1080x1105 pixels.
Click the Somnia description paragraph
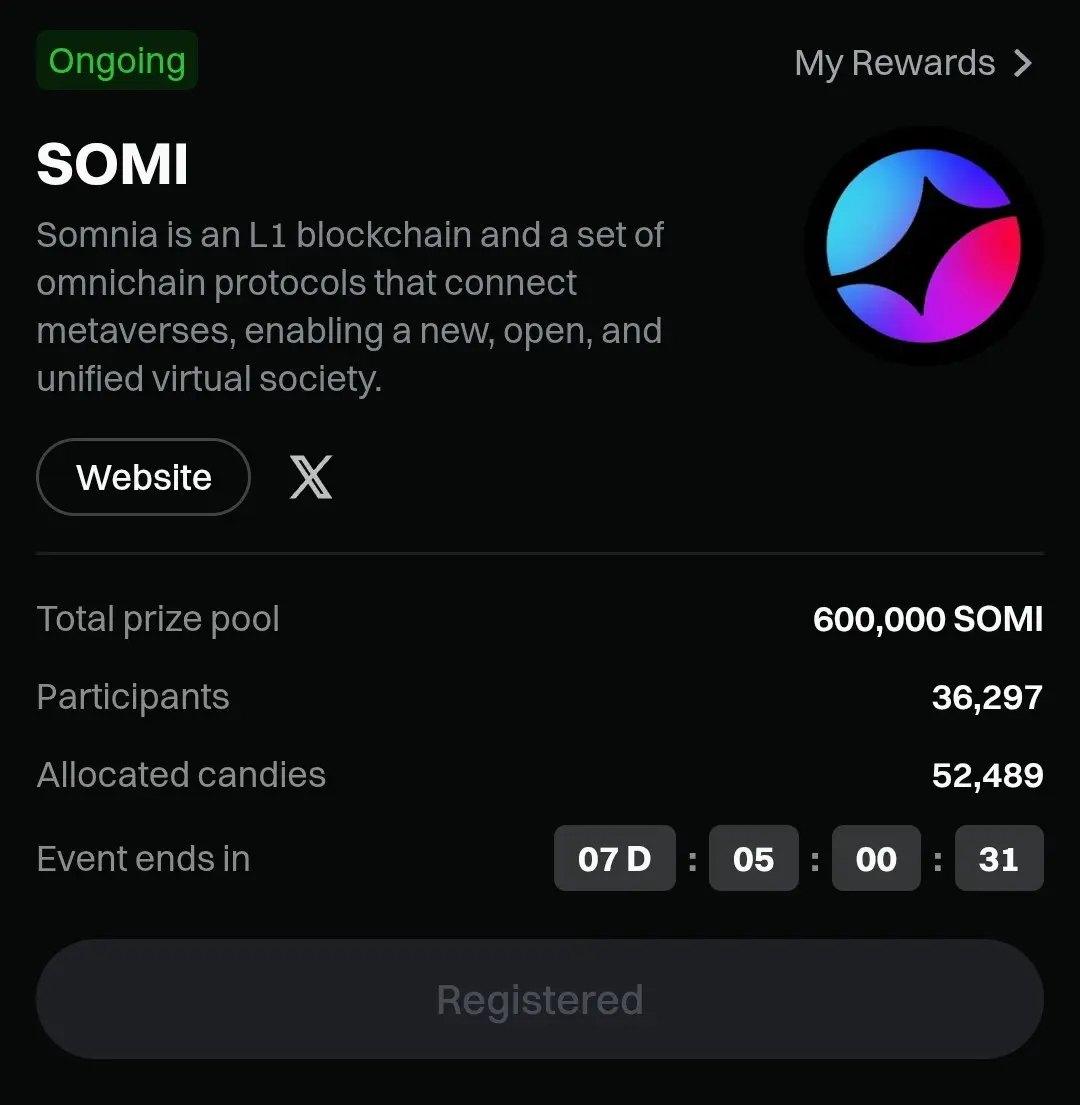click(350, 307)
